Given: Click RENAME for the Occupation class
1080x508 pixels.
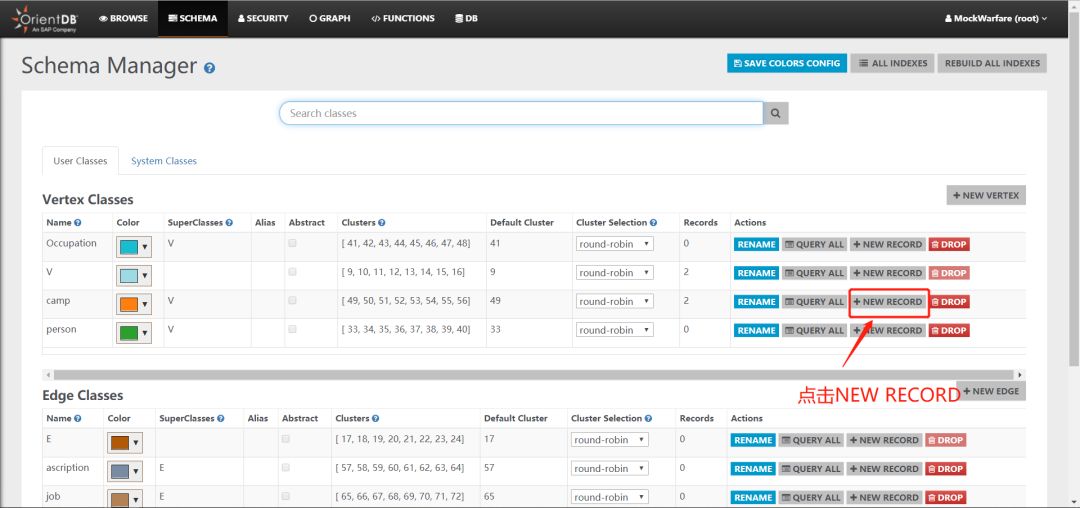Looking at the screenshot, I should click(756, 244).
